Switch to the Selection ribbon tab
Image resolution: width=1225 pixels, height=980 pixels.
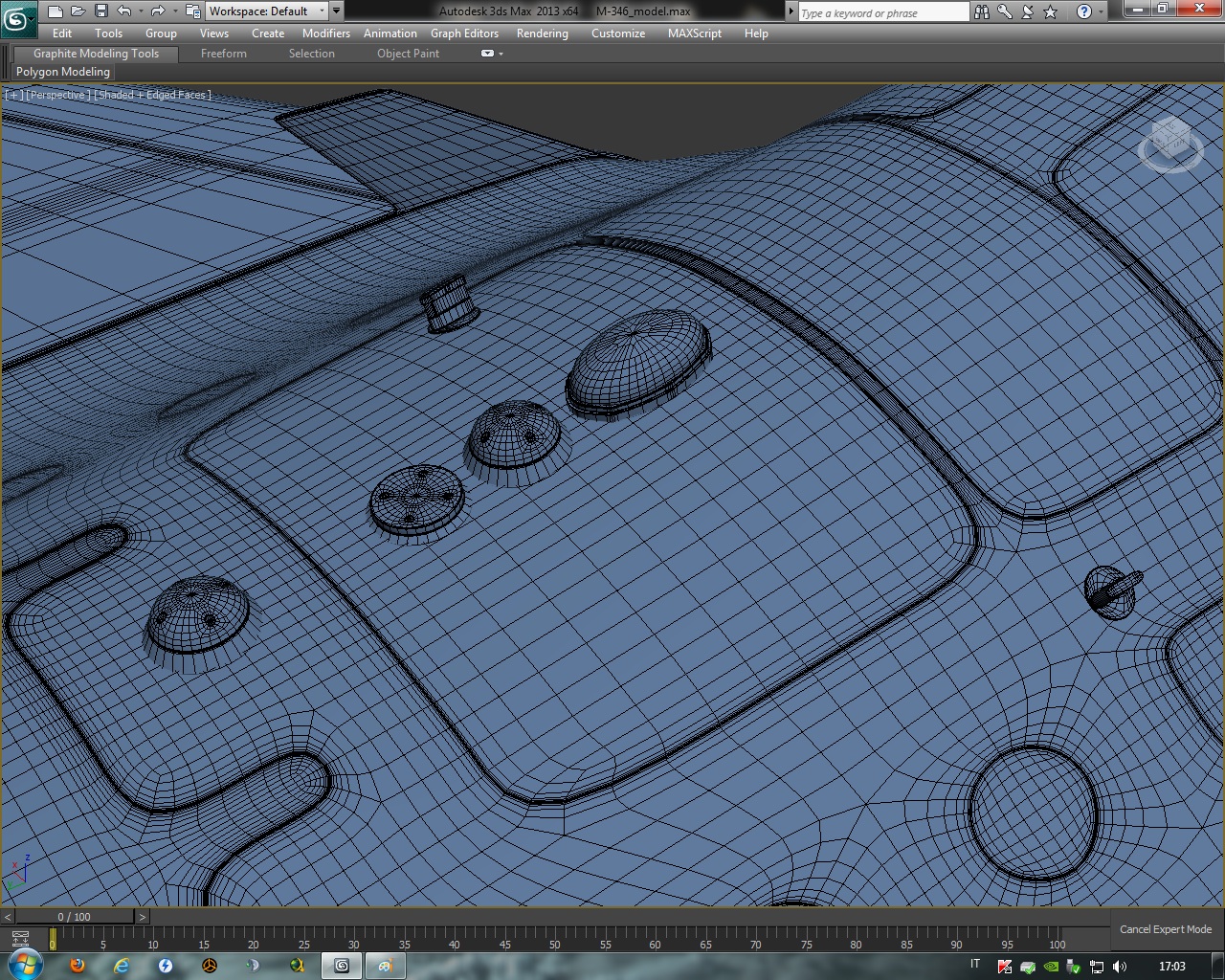point(312,54)
